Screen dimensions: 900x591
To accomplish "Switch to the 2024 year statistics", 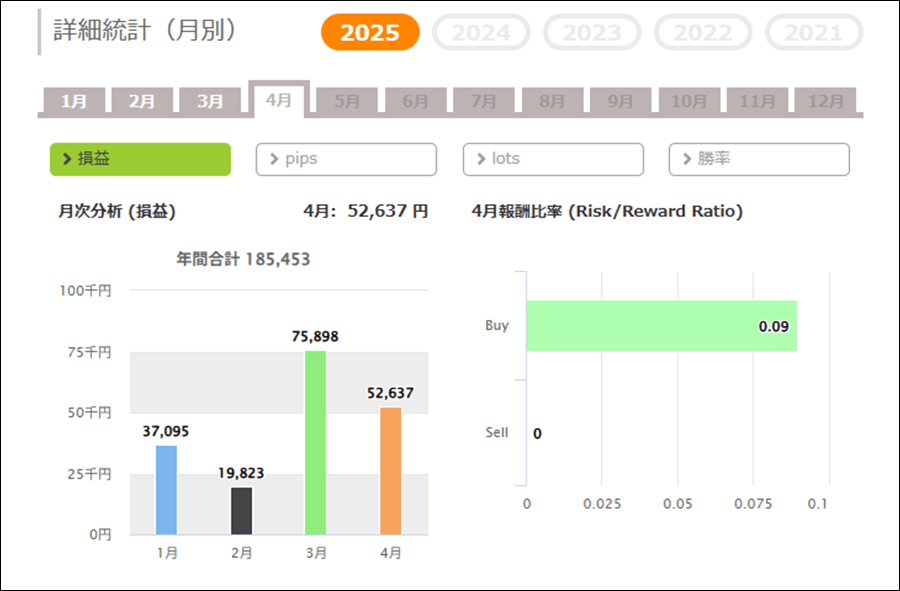I will (x=481, y=32).
